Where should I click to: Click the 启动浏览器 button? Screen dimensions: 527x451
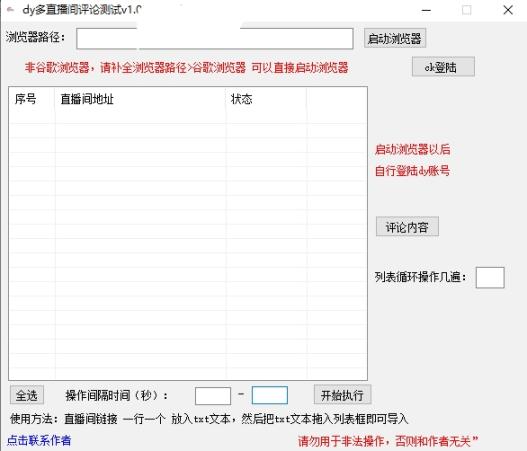pos(395,38)
